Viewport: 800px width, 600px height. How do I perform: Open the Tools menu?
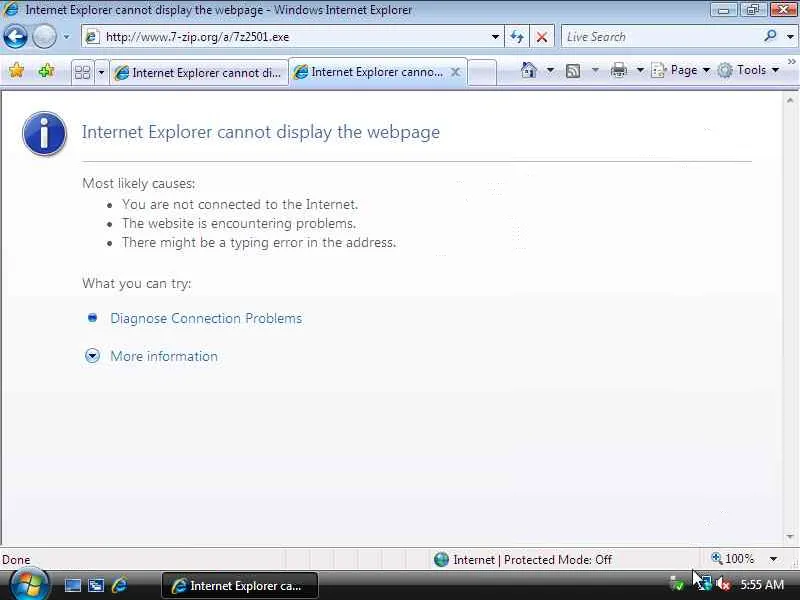click(748, 70)
